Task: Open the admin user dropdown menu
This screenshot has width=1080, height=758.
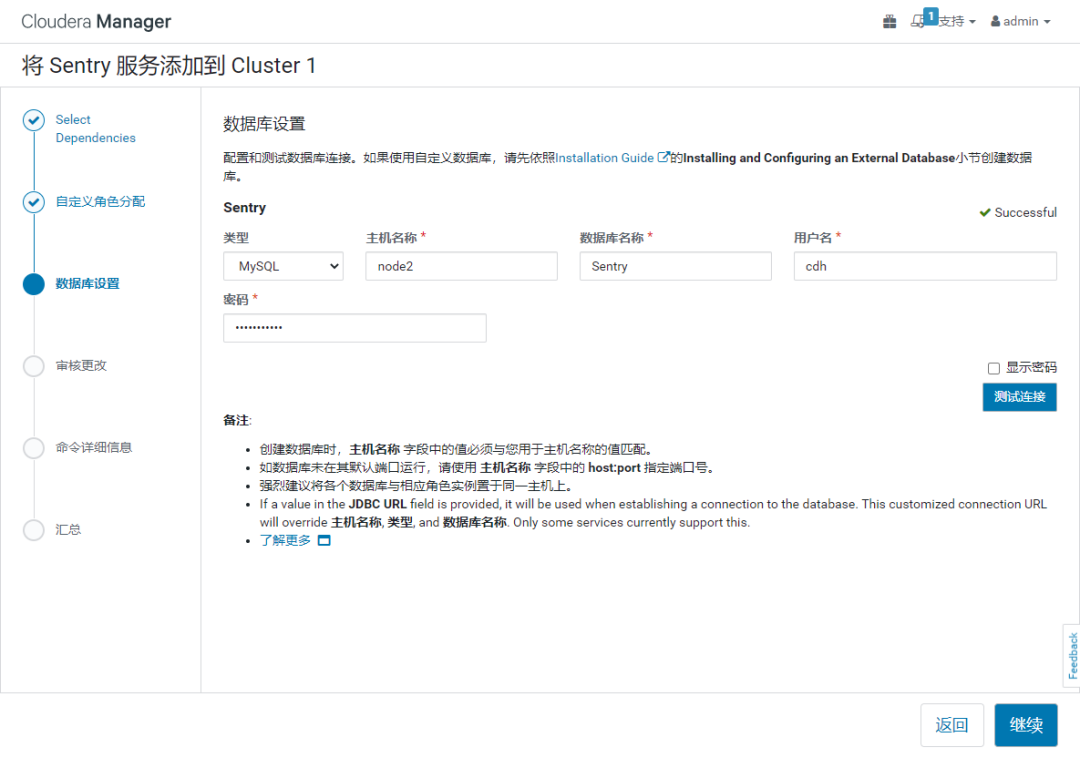Action: (1020, 21)
